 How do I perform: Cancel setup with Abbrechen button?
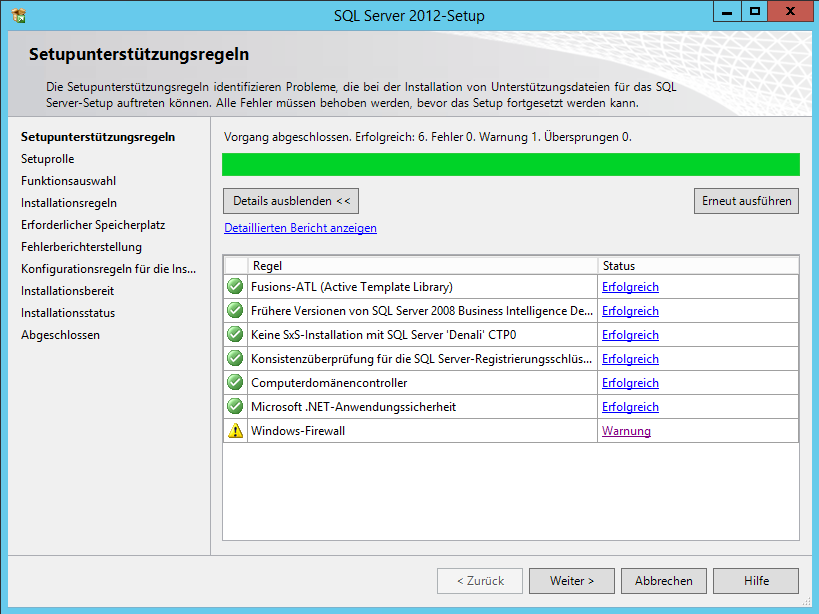[x=663, y=580]
